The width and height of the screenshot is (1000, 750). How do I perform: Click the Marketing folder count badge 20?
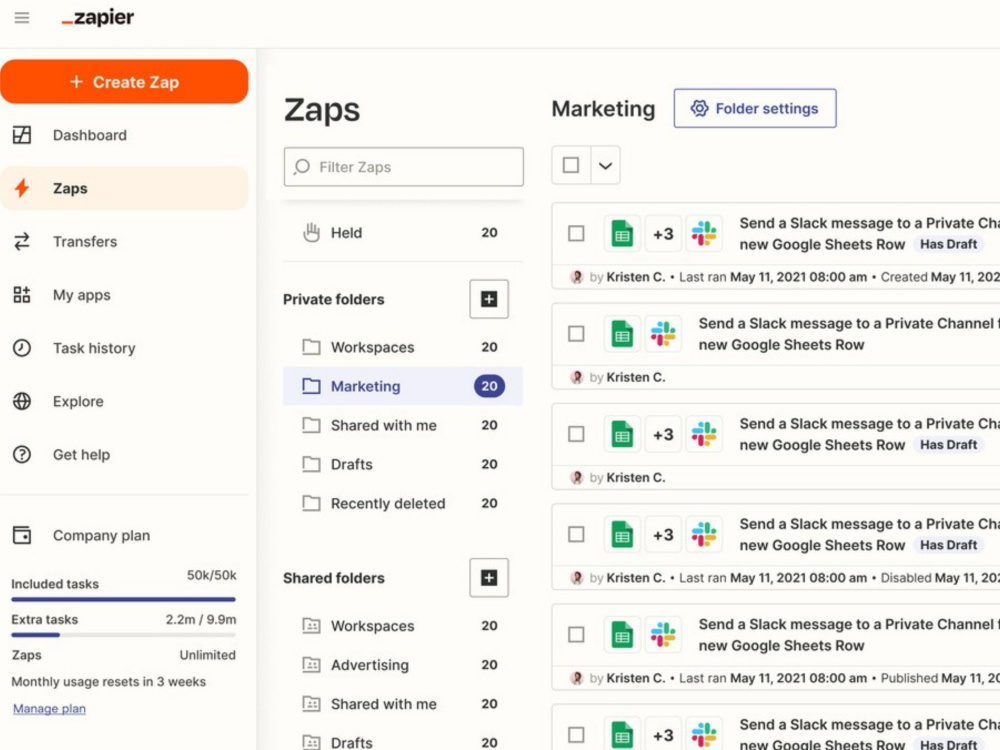pyautogui.click(x=489, y=386)
